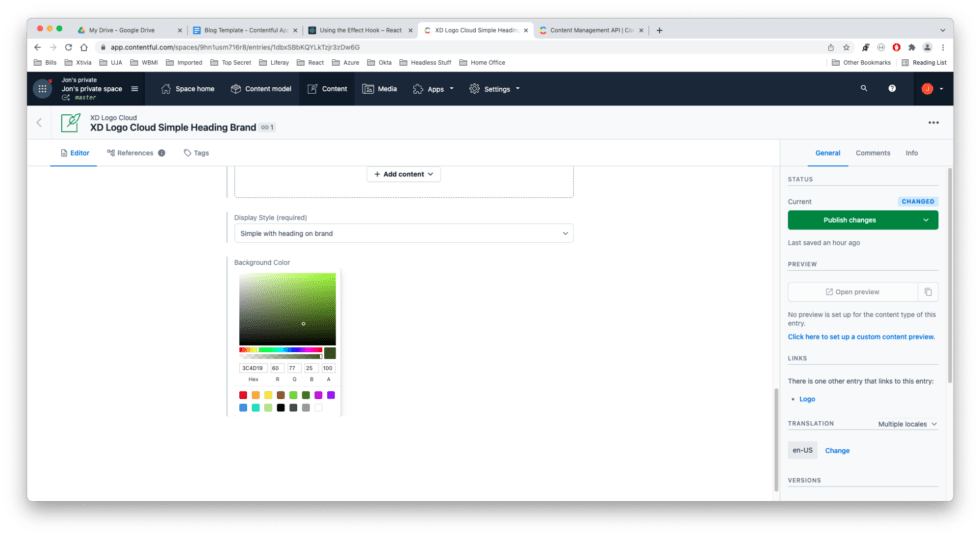Switch to the Info sidebar tab
This screenshot has height=537, width=980.
(912, 153)
